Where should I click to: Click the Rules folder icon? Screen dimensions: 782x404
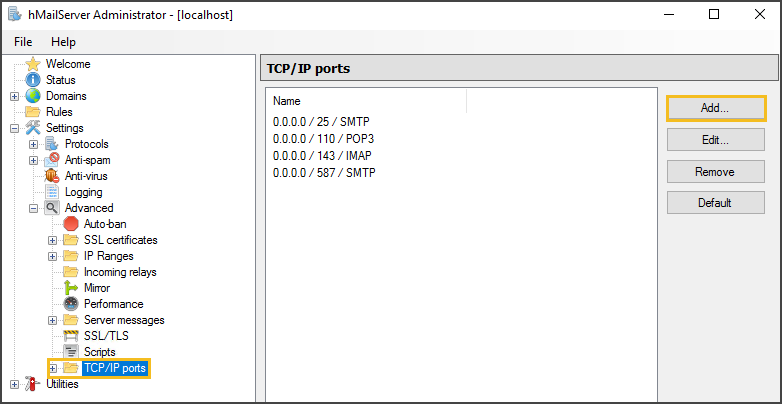pyautogui.click(x=33, y=112)
